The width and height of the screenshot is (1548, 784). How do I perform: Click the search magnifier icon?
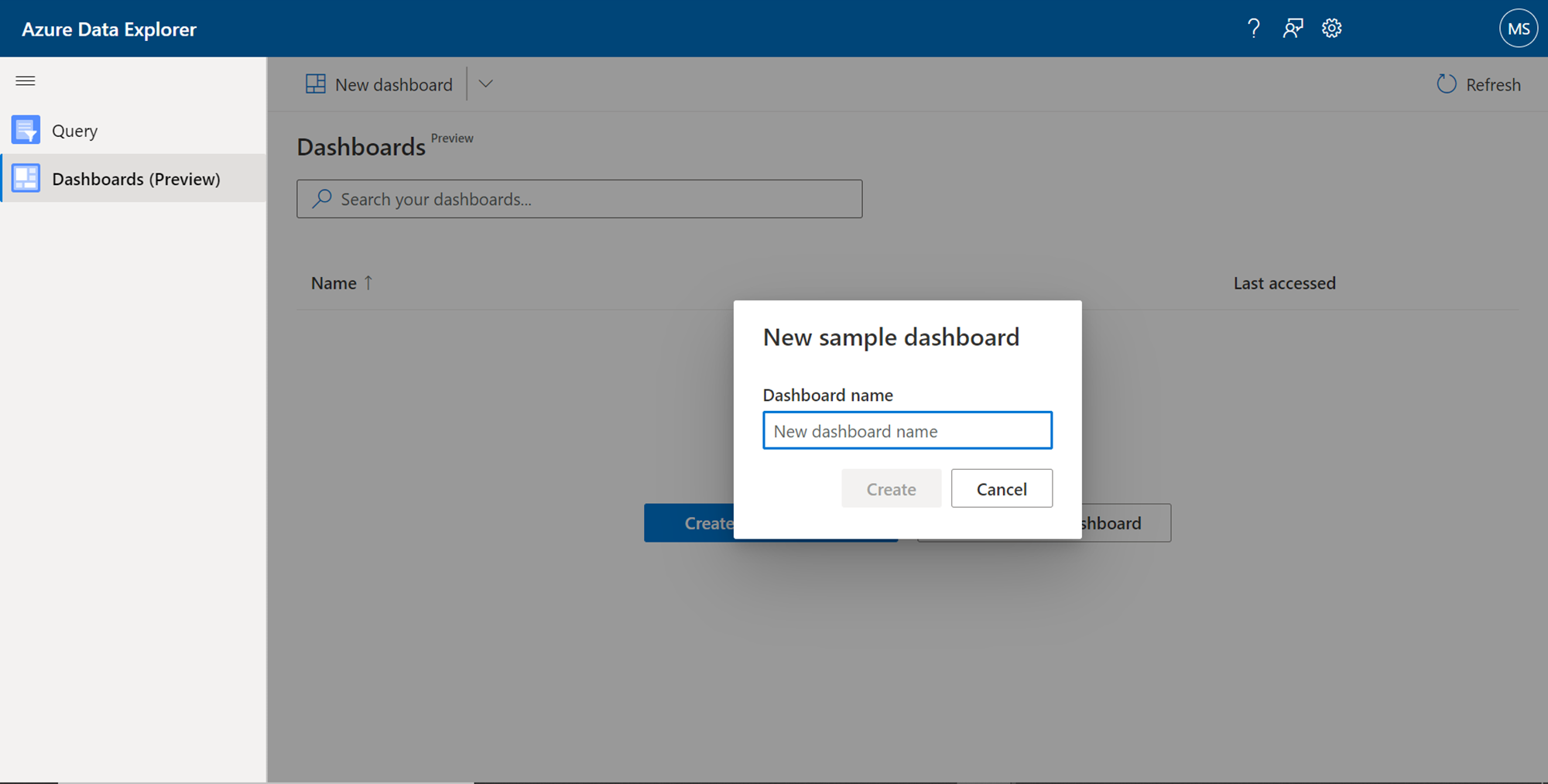[x=322, y=199]
